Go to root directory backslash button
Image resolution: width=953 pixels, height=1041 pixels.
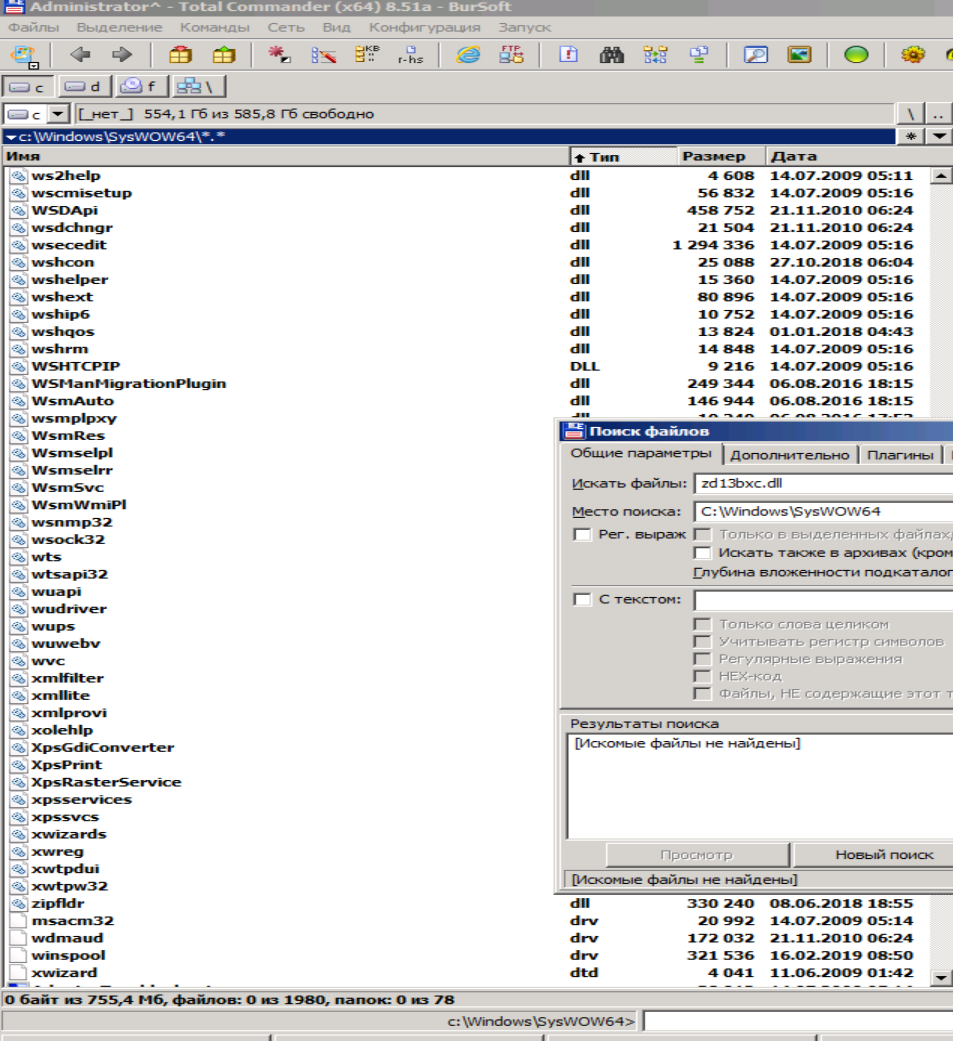tap(910, 114)
